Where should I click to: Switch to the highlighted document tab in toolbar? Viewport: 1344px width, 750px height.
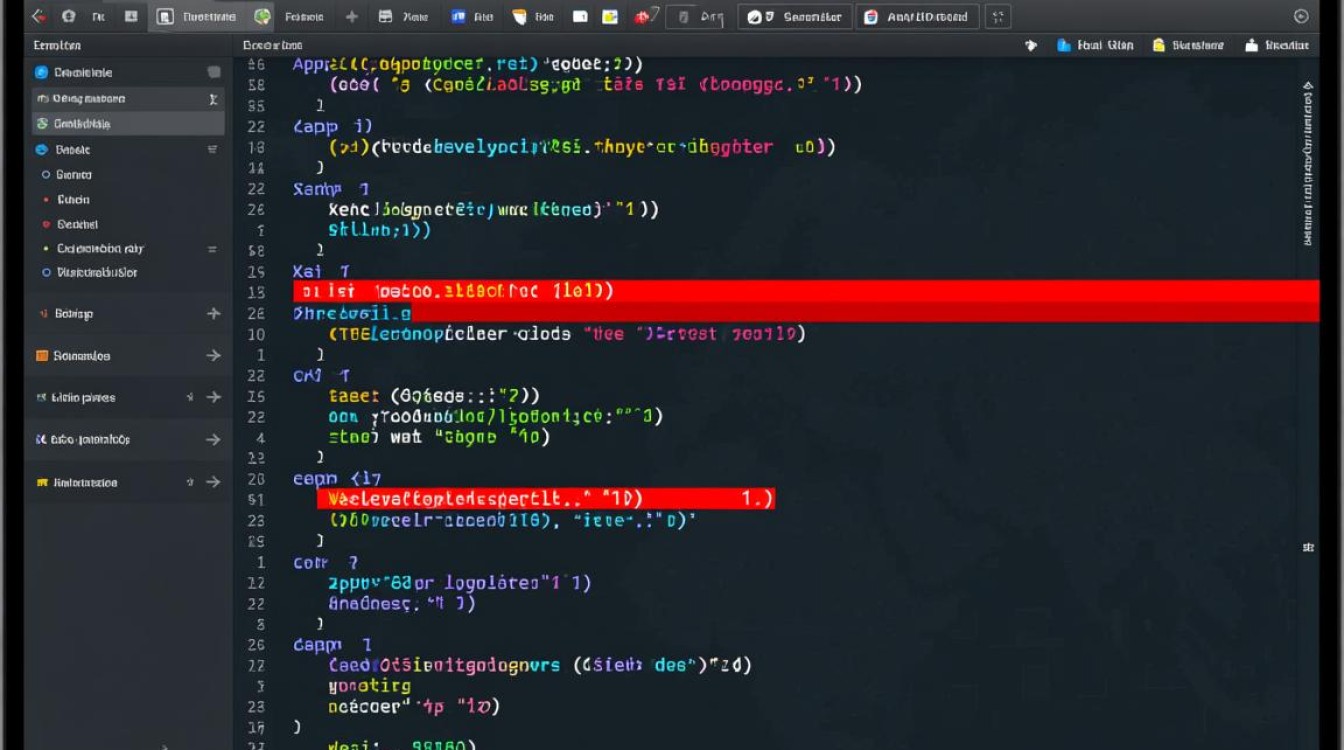click(197, 16)
